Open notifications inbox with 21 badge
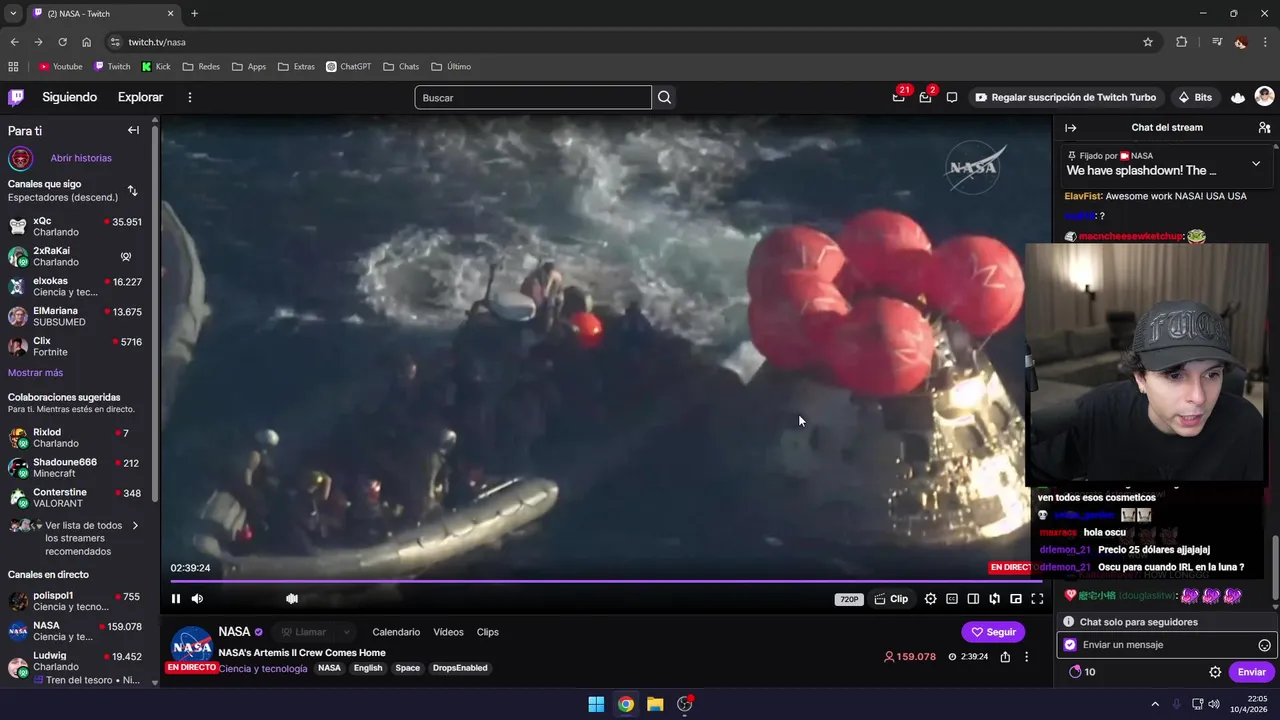 [x=899, y=97]
